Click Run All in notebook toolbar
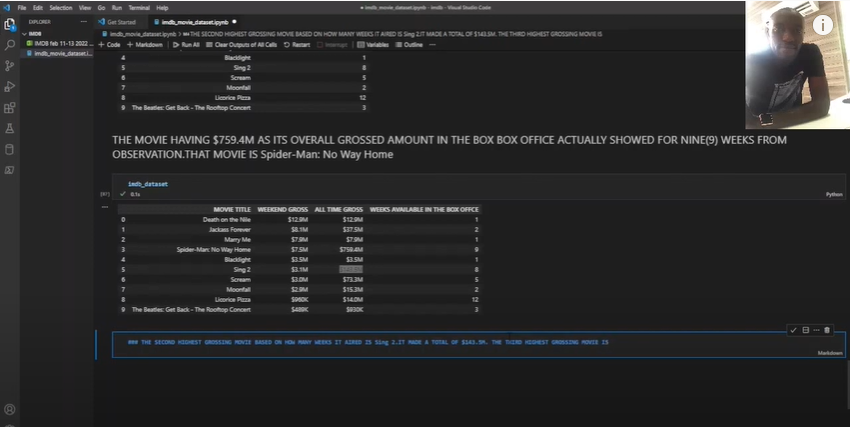This screenshot has height=427, width=850. (x=187, y=45)
